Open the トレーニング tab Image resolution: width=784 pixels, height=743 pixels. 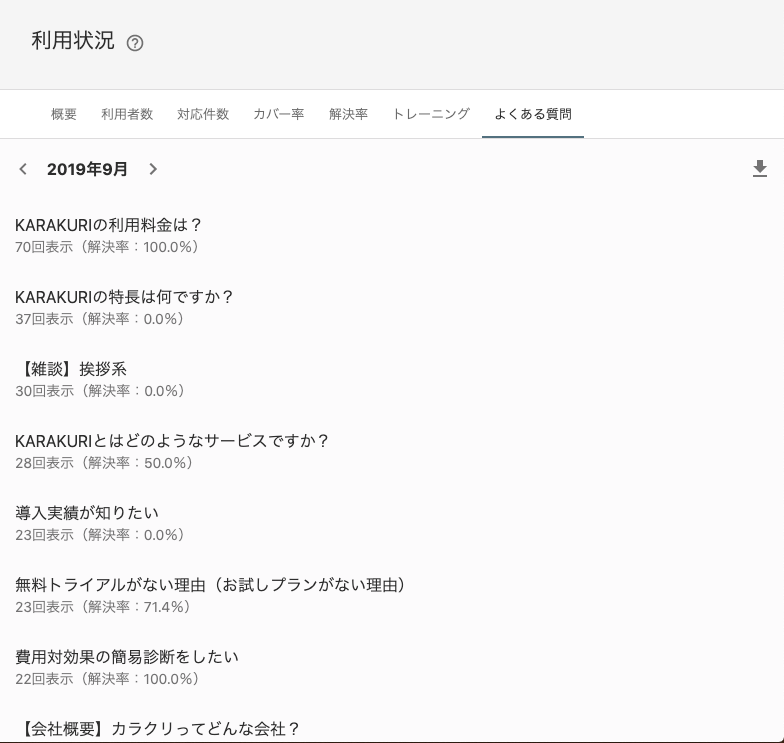coord(431,114)
